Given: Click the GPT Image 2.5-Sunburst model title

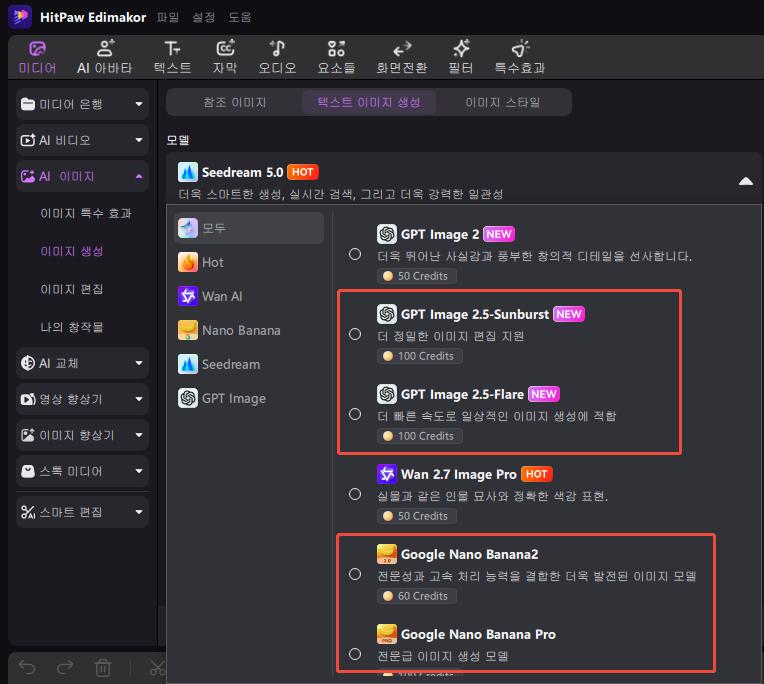Looking at the screenshot, I should point(475,314).
